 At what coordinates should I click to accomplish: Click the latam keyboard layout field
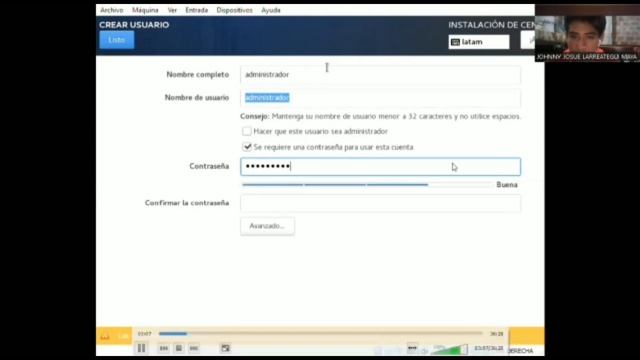pyautogui.click(x=479, y=42)
